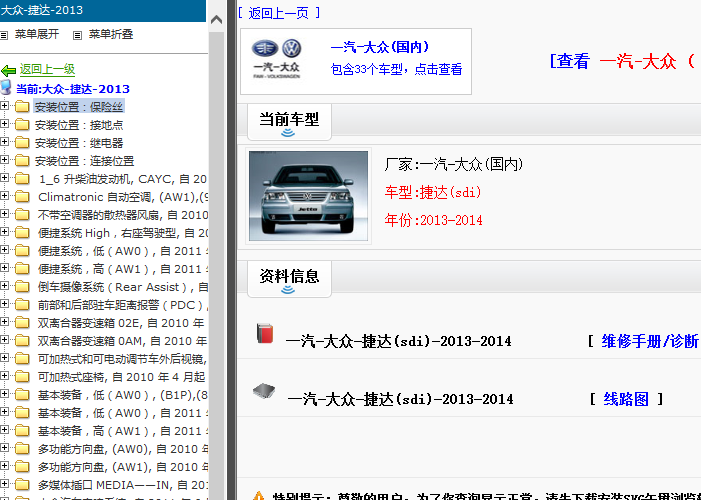Screen dimensions: 701x500
Task: Select the 菜单展开 menu option
Action: click(x=37, y=34)
